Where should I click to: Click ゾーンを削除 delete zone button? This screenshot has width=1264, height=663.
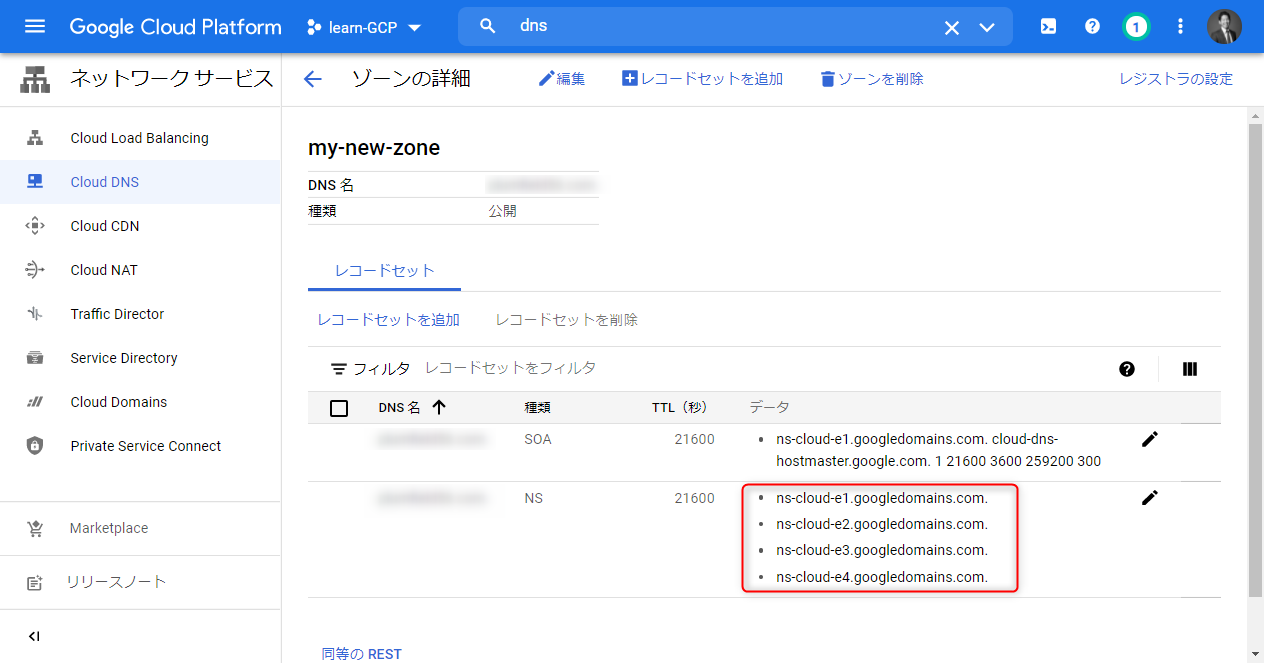coord(872,79)
